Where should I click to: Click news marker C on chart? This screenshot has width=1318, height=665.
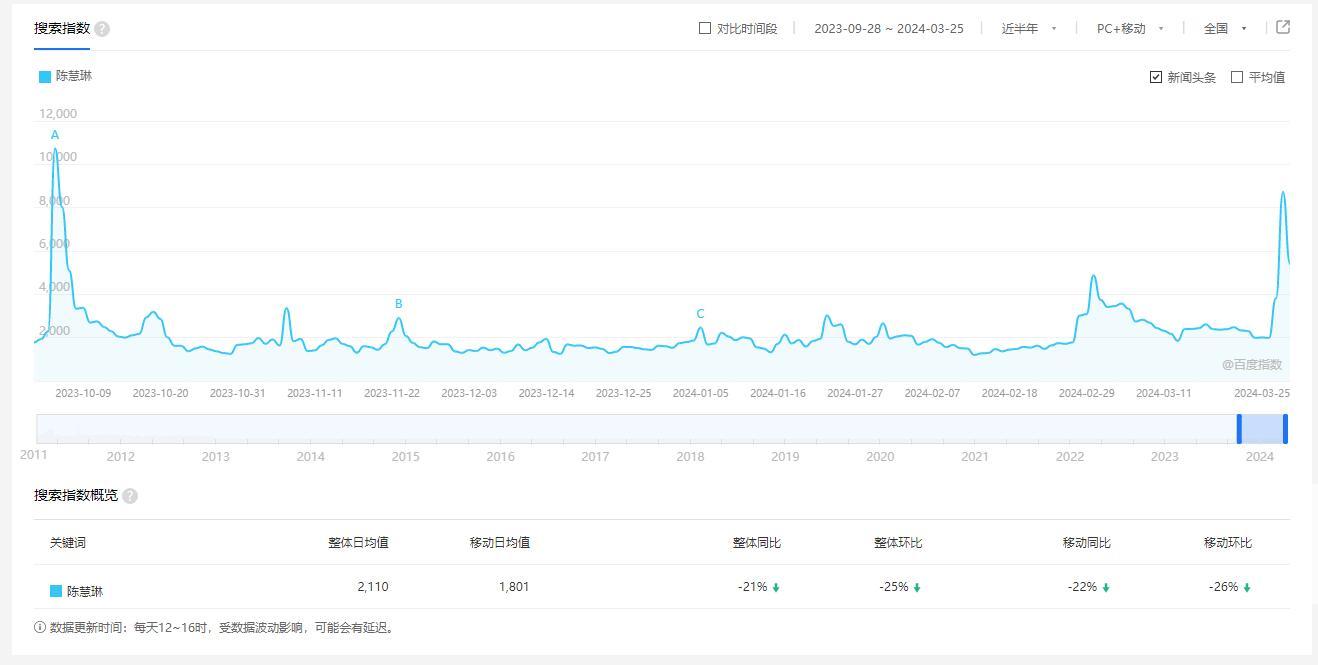coord(700,314)
